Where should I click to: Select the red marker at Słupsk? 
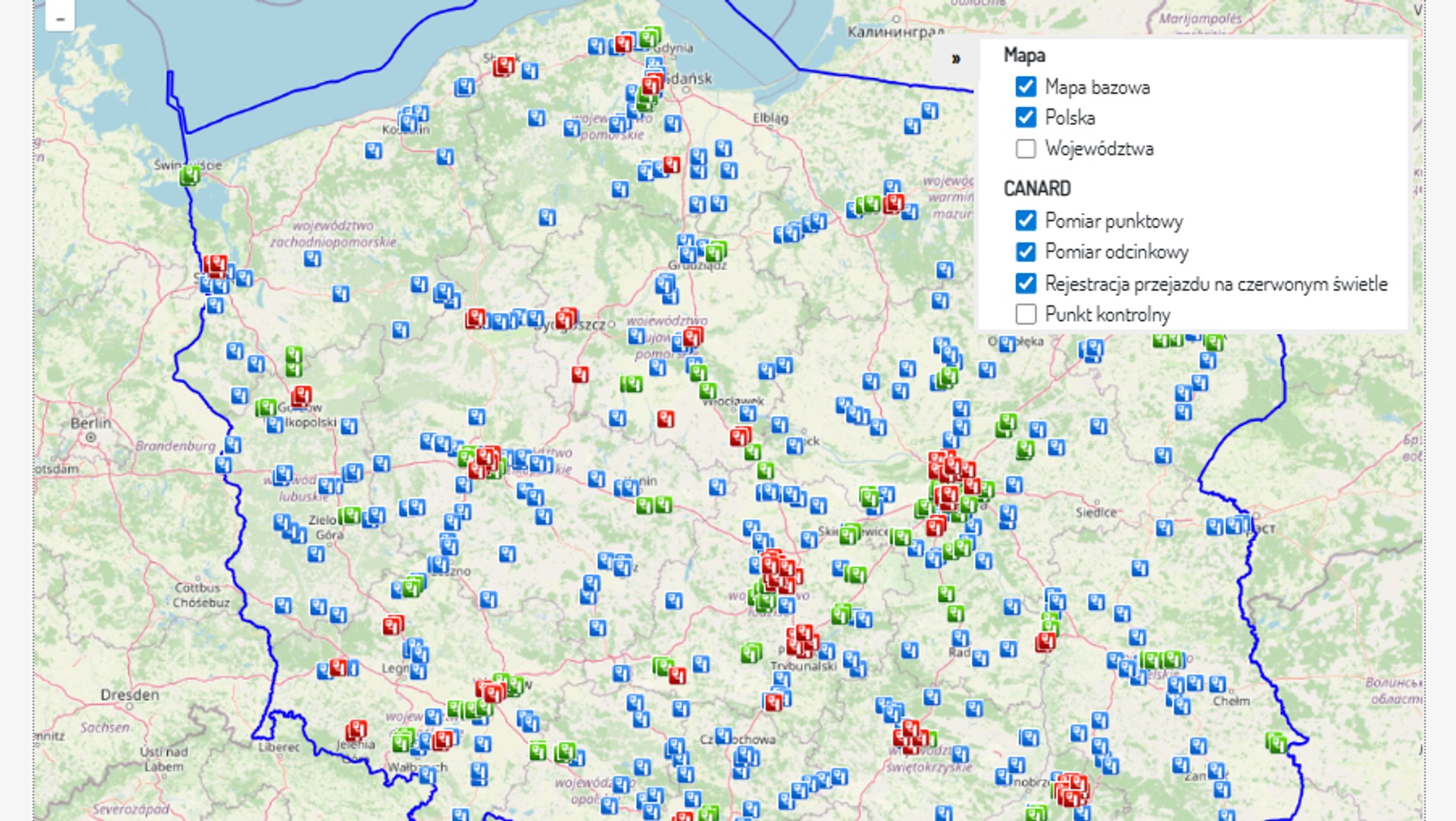click(504, 67)
